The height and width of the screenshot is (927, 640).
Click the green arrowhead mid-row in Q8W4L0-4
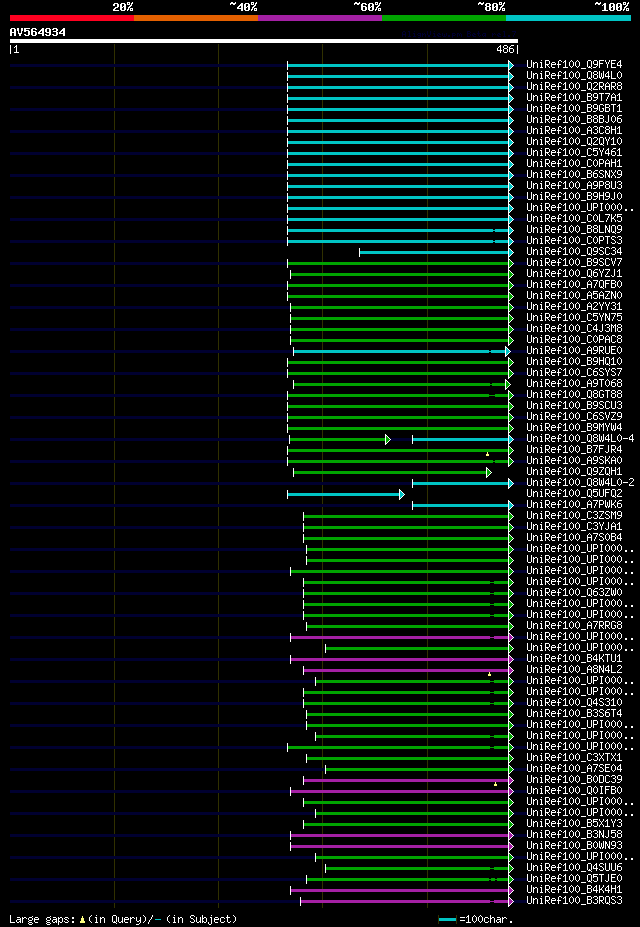[x=388, y=439]
